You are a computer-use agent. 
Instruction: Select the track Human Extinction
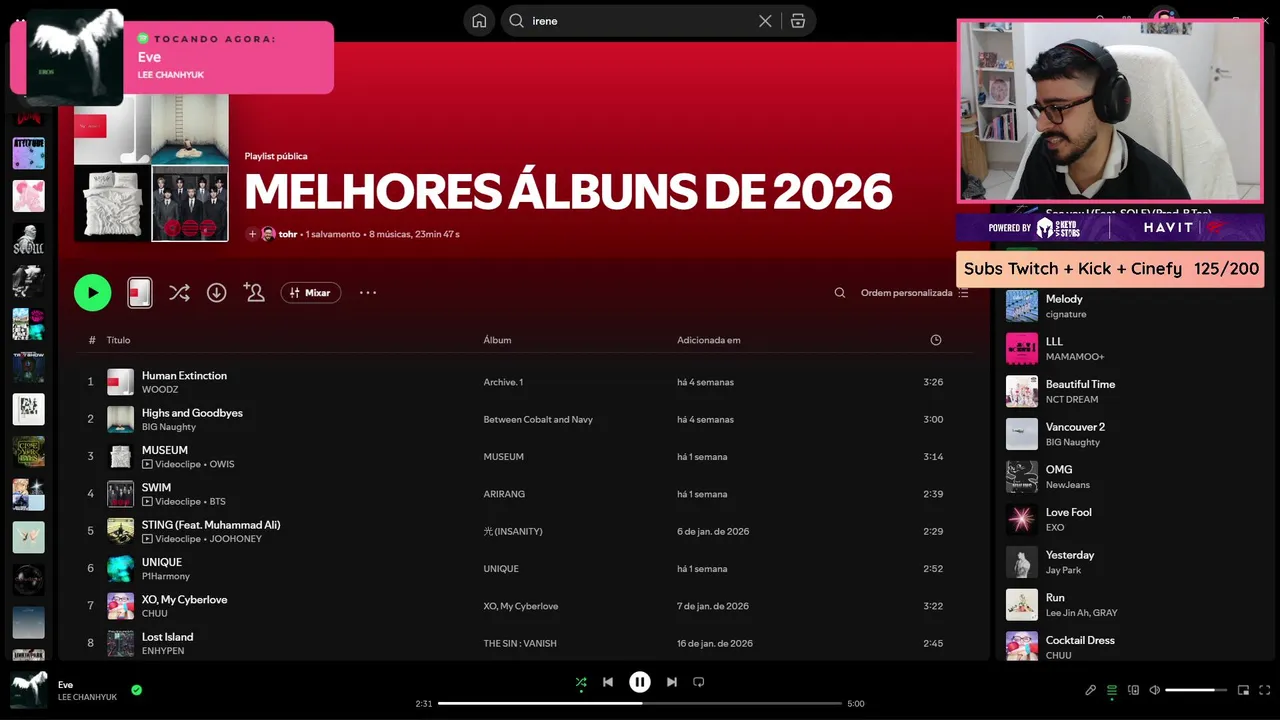(184, 376)
